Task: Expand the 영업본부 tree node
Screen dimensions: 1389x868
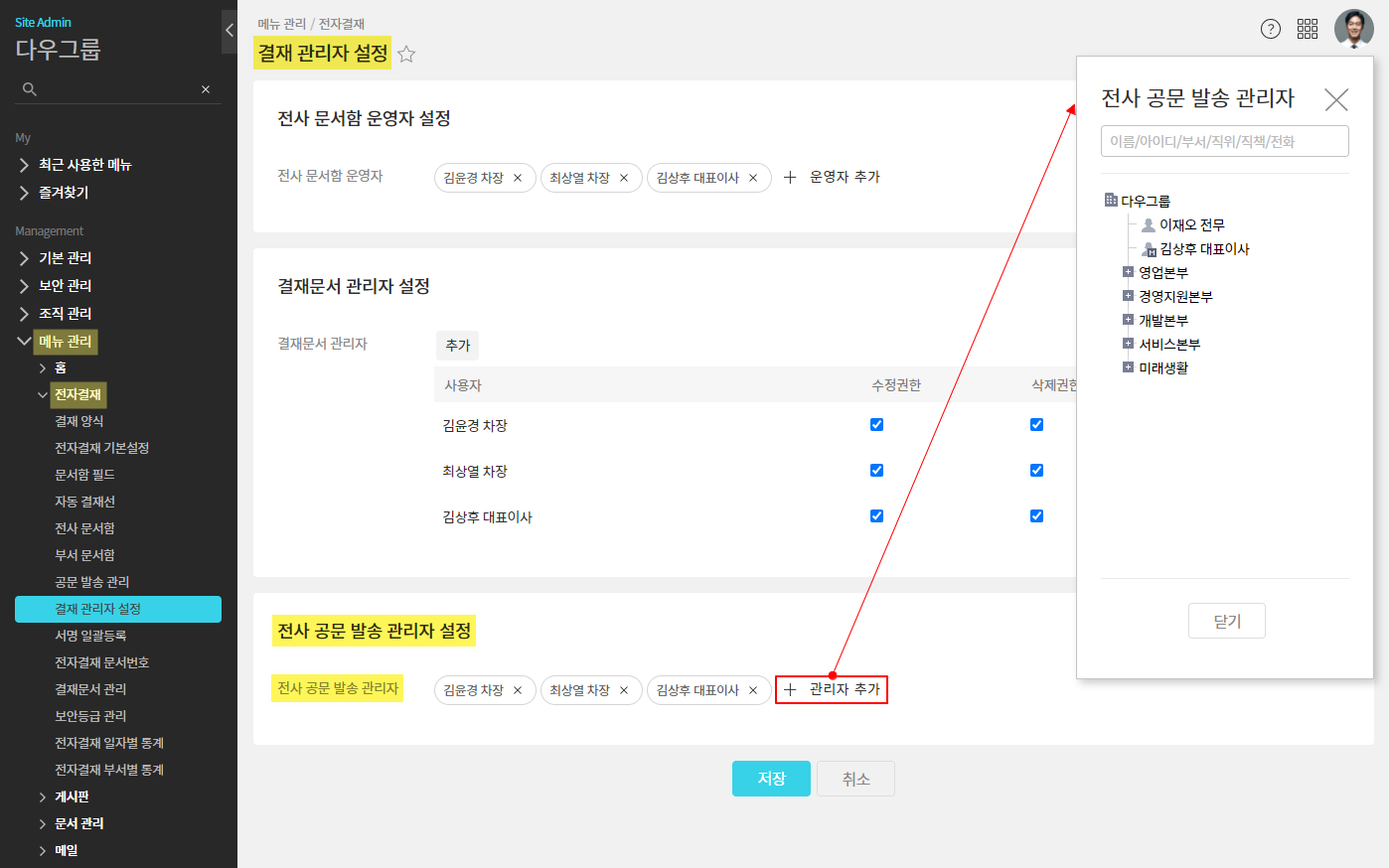Action: tap(1128, 272)
